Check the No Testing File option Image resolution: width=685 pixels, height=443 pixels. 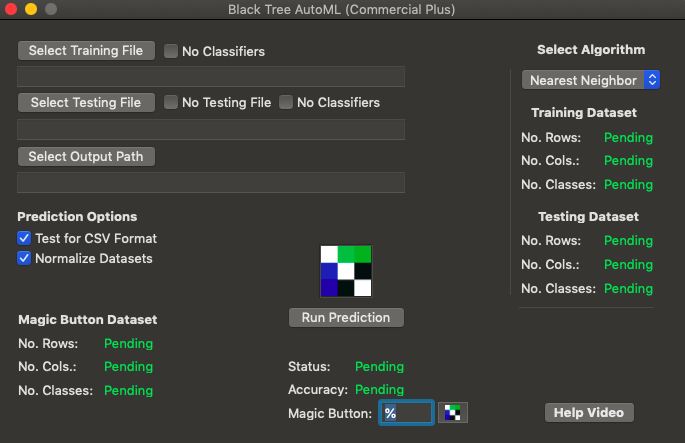(171, 102)
